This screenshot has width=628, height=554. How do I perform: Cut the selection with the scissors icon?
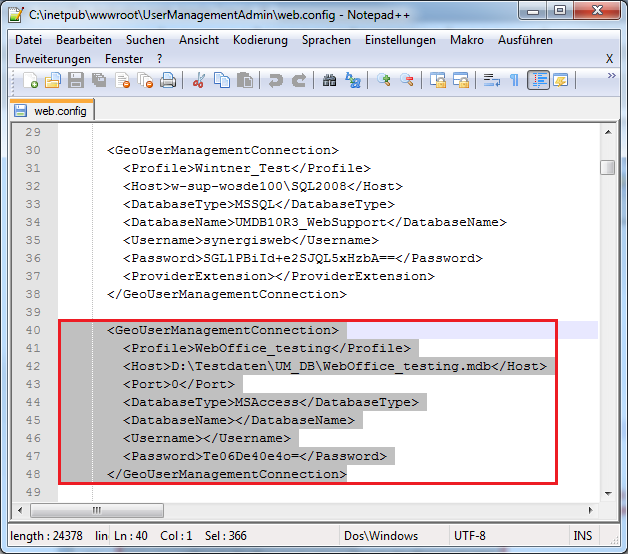click(x=198, y=81)
